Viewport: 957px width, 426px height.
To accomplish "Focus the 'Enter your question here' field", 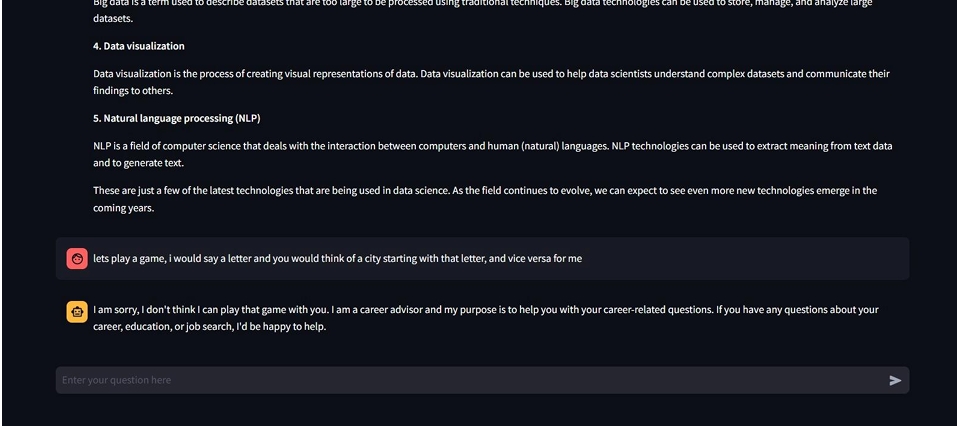I will [470, 380].
